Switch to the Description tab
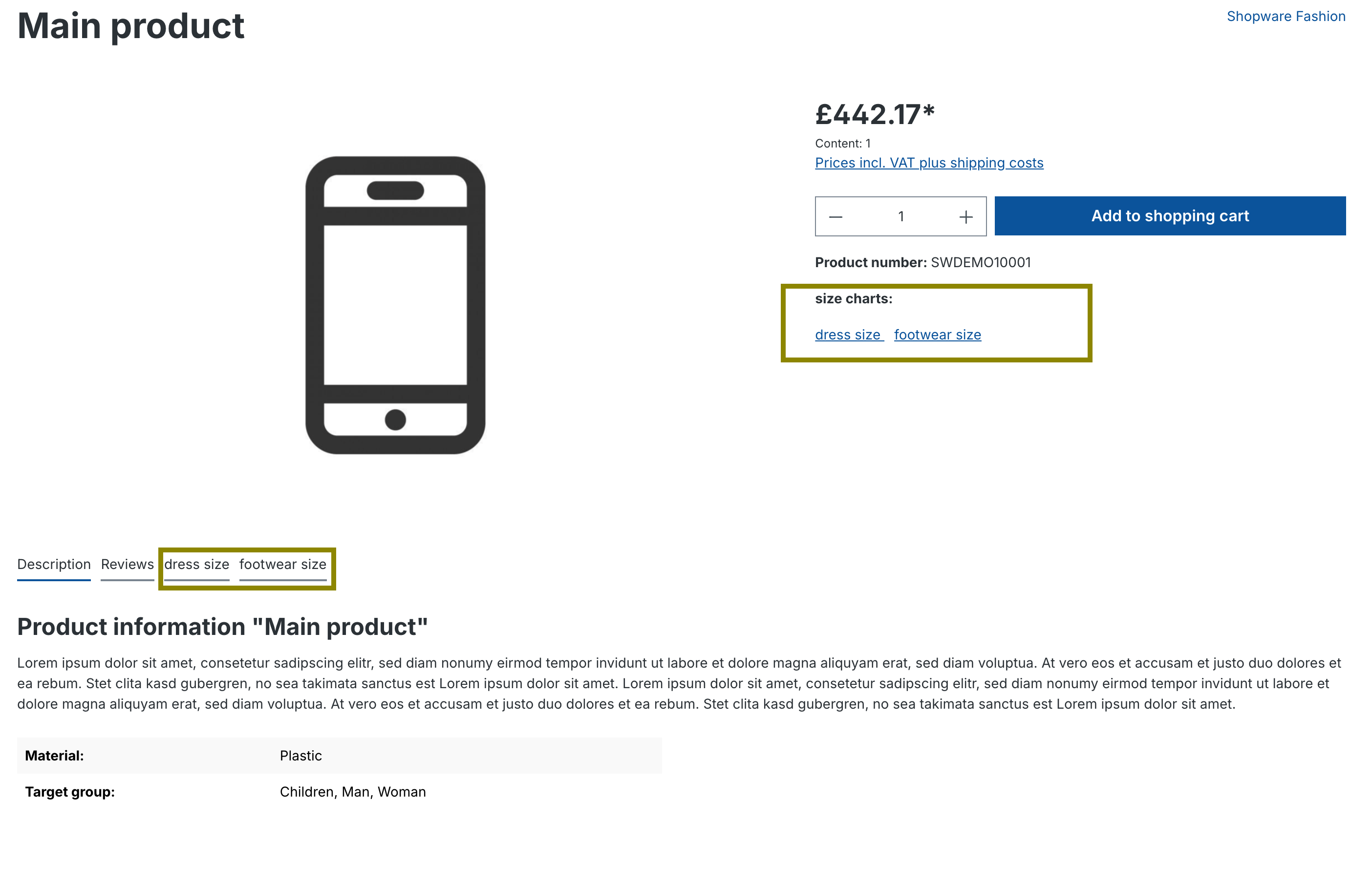The width and height of the screenshot is (1372, 885). click(x=54, y=564)
